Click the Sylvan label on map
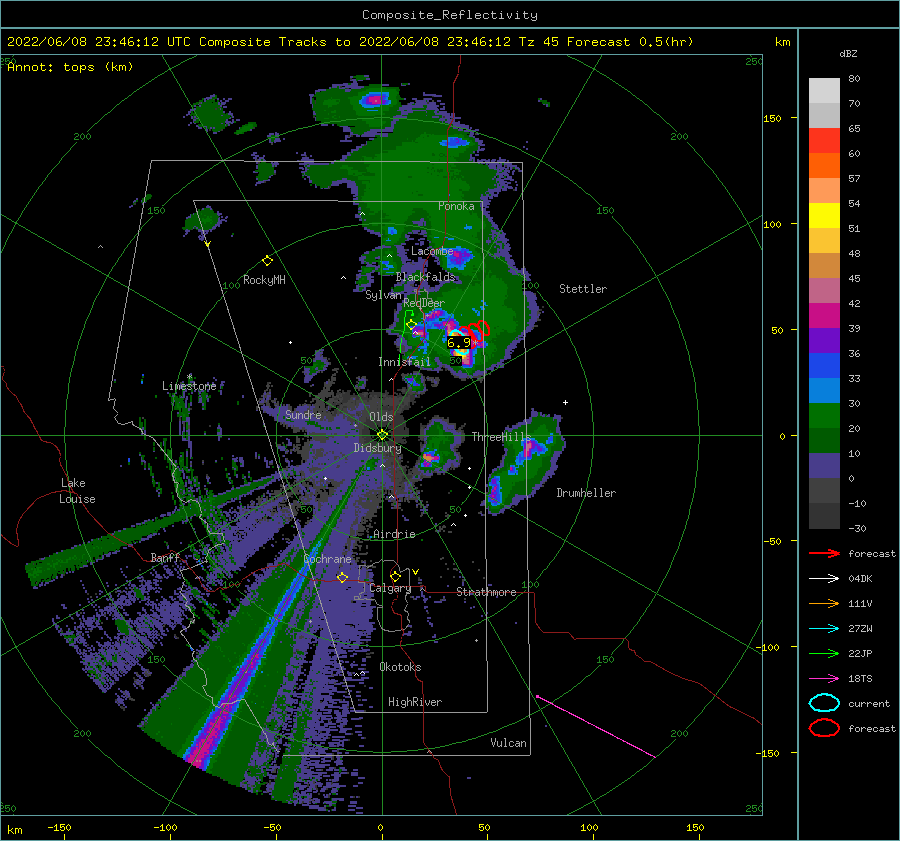Screen dimensions: 900x841 (383, 295)
